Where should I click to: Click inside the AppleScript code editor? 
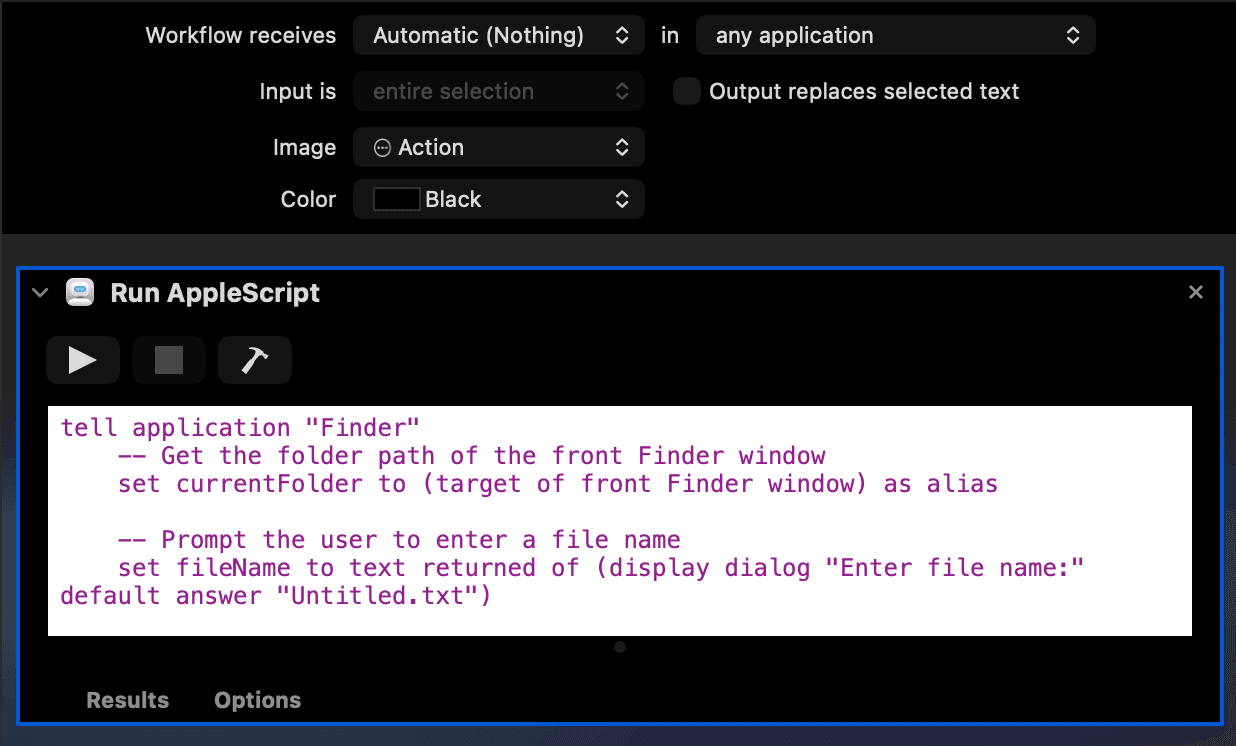pyautogui.click(x=618, y=520)
